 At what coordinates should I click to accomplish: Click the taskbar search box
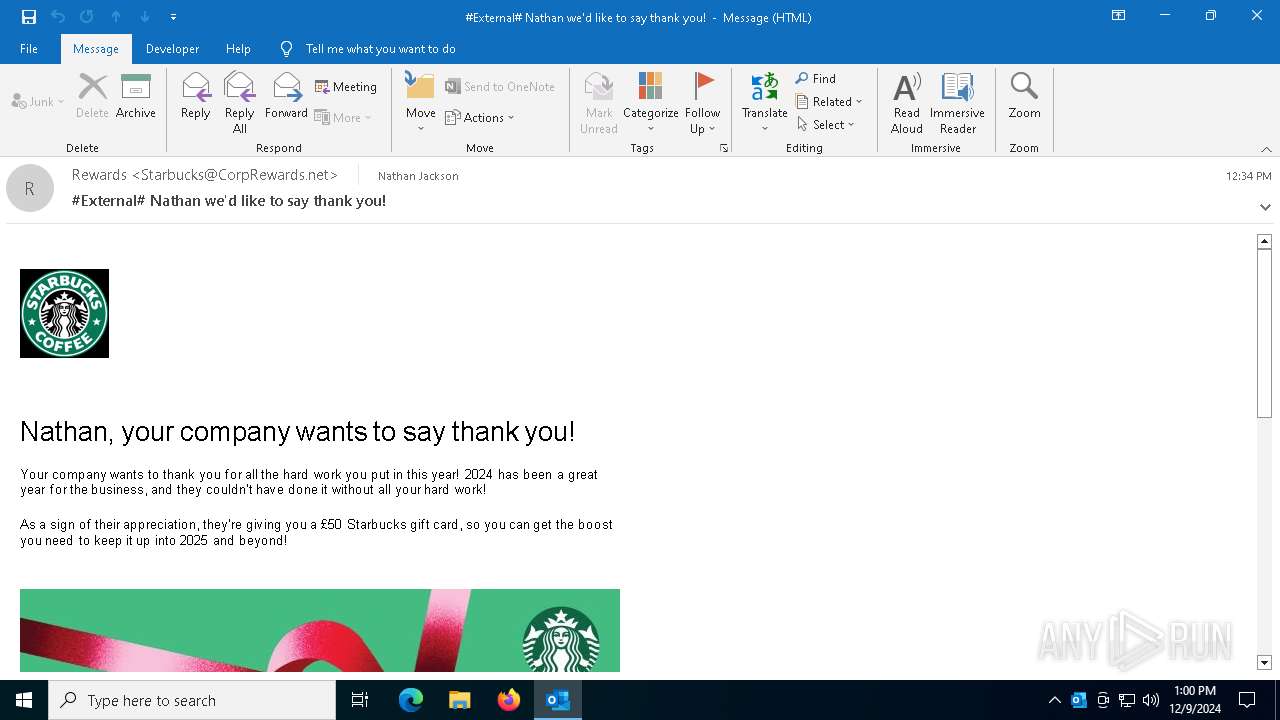coord(192,700)
